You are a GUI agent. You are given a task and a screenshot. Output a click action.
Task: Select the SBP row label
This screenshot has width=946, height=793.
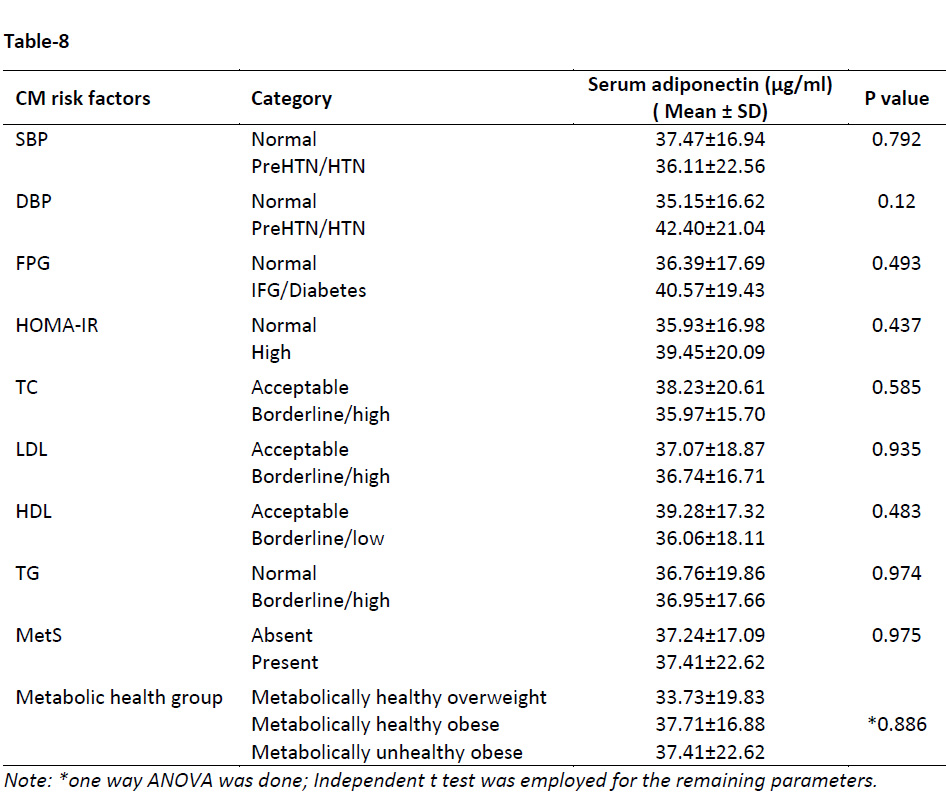(31, 139)
